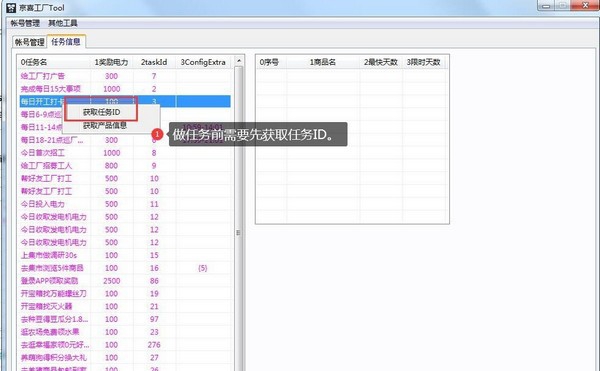Click the 2最快天数 column header

coord(381,62)
